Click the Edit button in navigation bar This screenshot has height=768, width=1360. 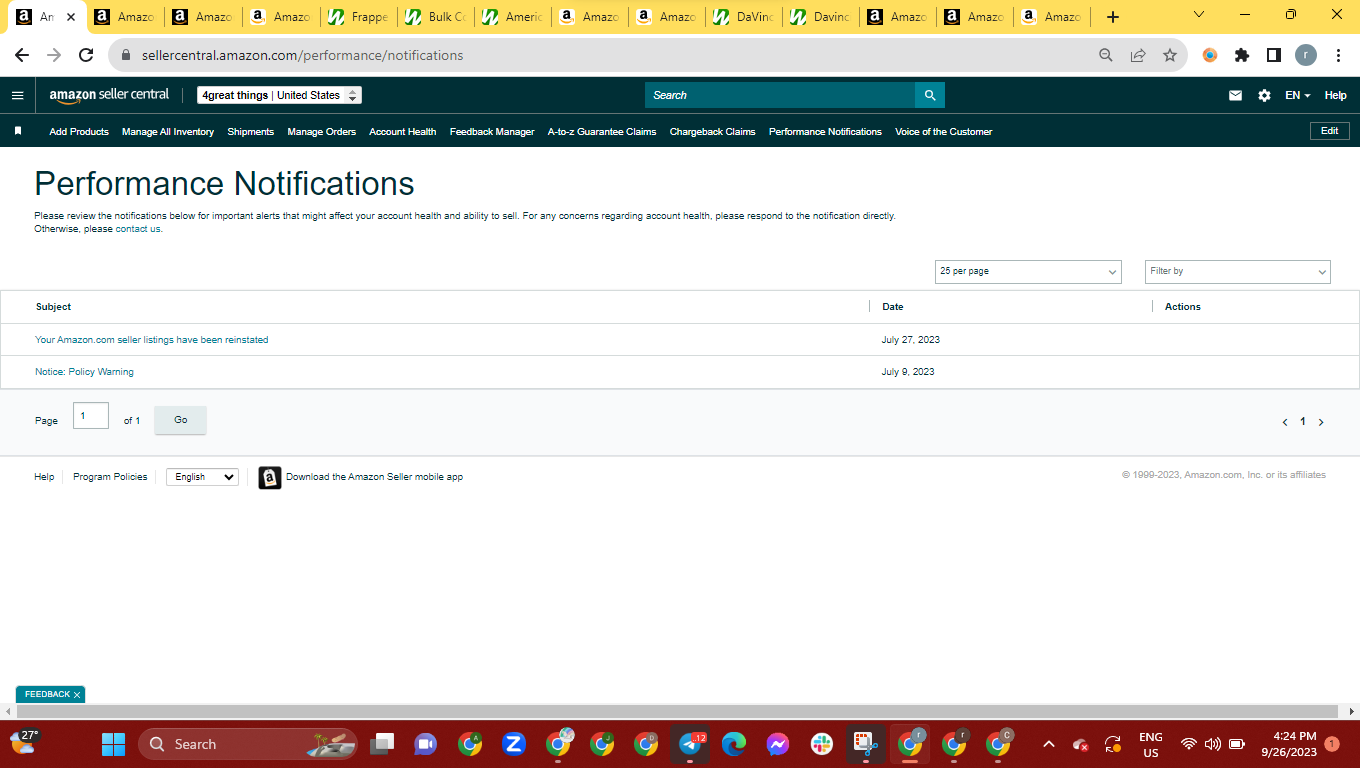pyautogui.click(x=1330, y=131)
